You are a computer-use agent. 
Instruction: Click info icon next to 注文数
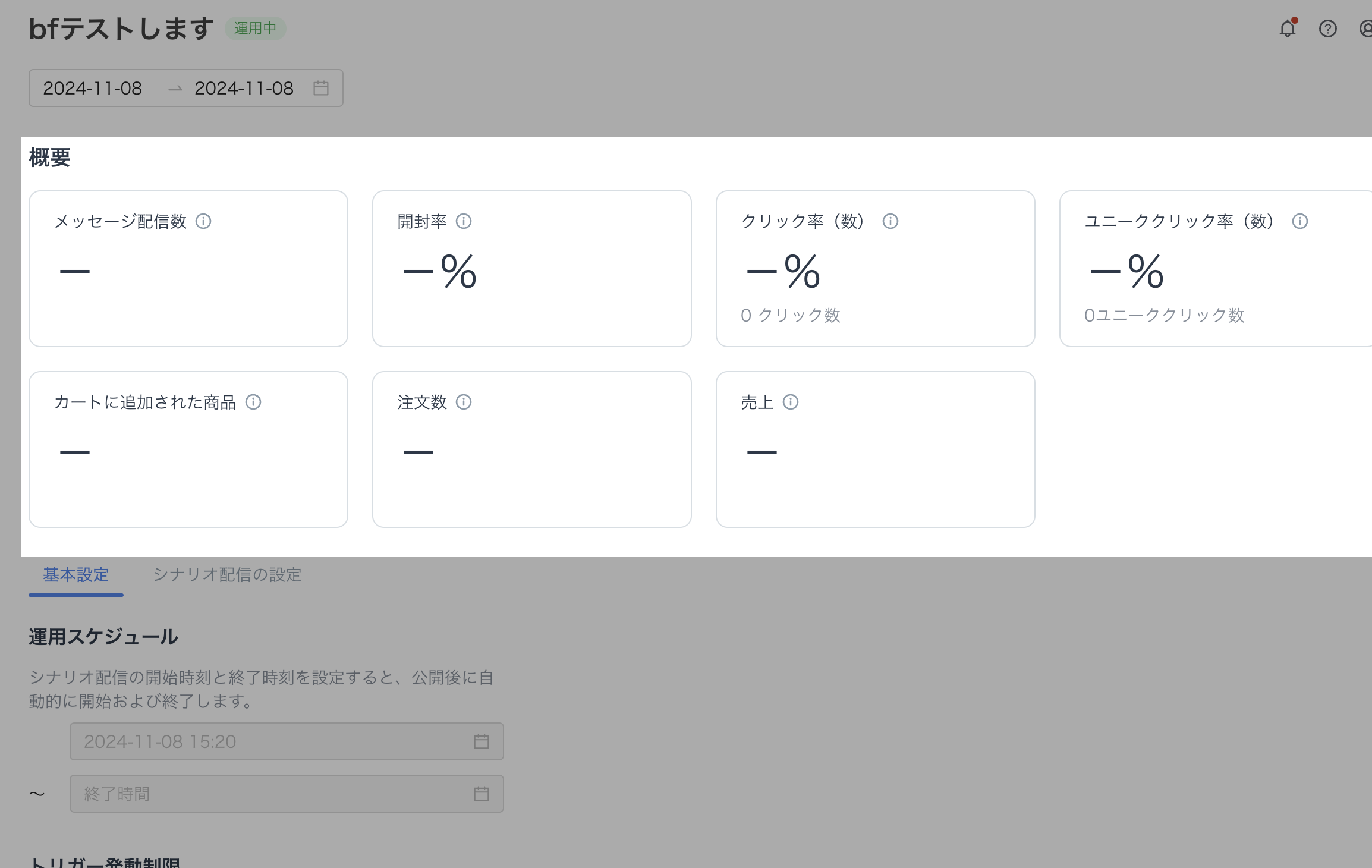(464, 402)
